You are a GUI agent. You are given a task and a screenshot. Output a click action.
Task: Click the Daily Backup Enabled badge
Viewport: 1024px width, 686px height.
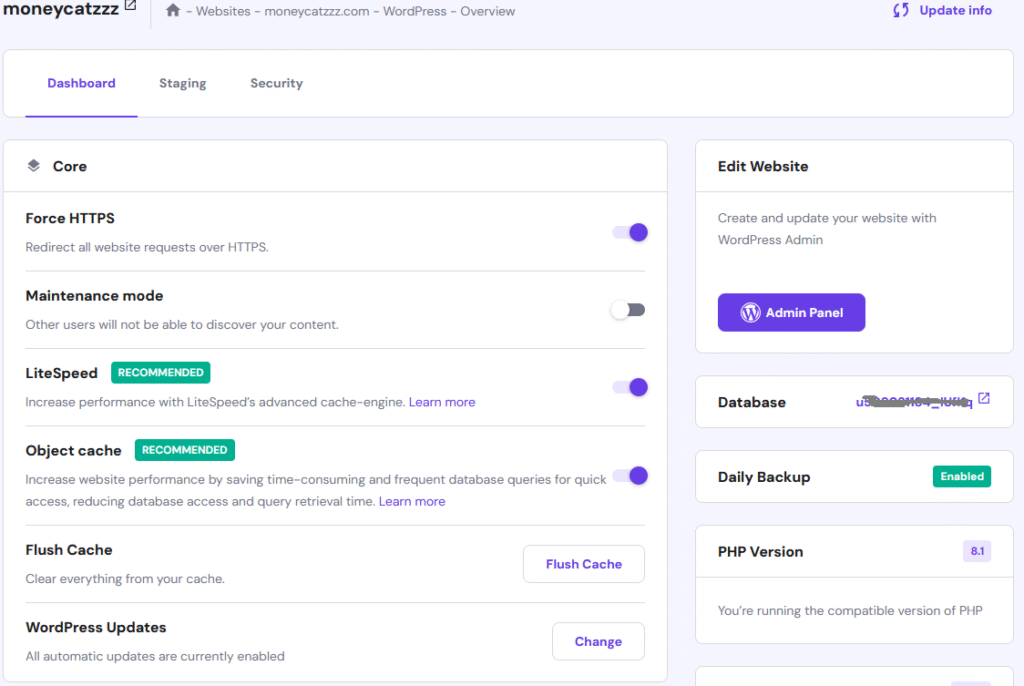tap(962, 476)
